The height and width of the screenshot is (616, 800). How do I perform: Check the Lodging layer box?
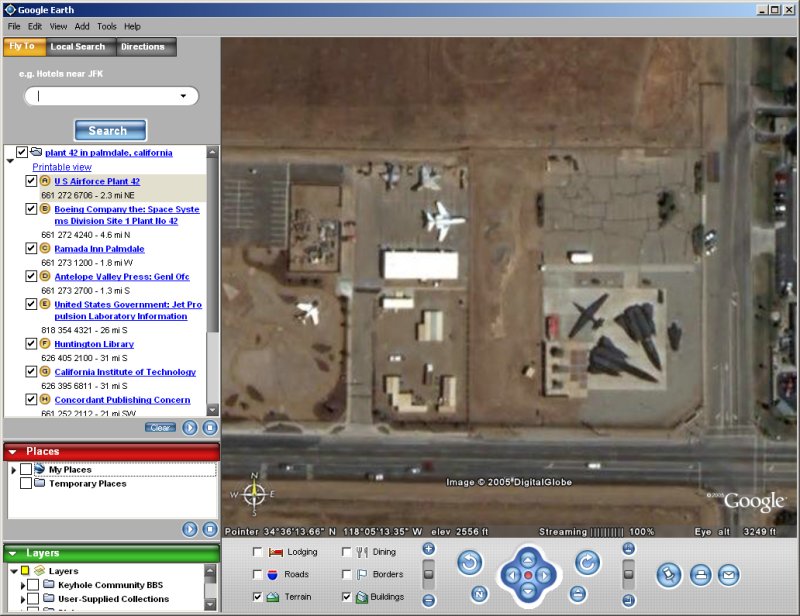pyautogui.click(x=258, y=552)
